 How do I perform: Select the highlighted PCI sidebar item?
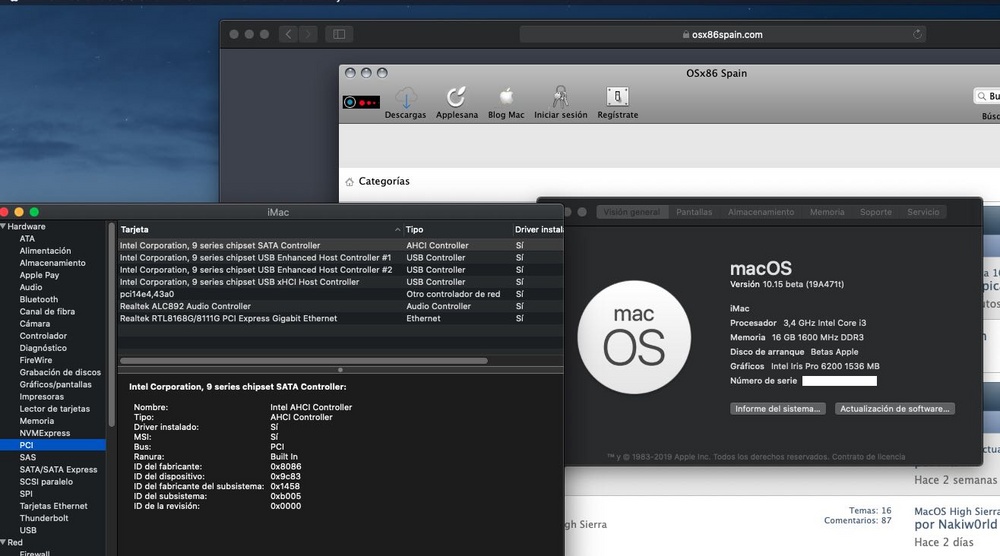point(53,445)
